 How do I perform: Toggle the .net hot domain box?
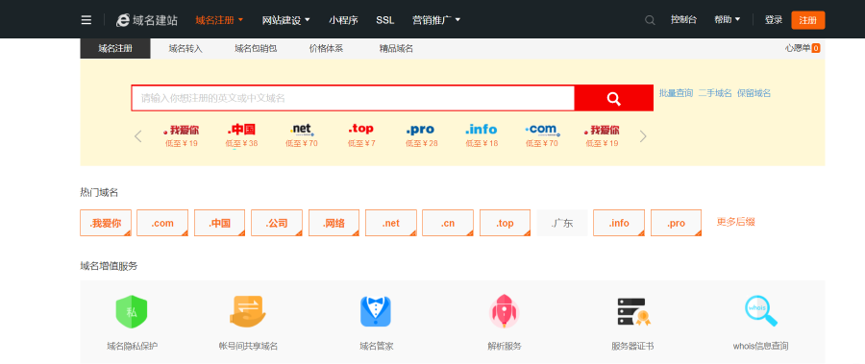coord(391,223)
